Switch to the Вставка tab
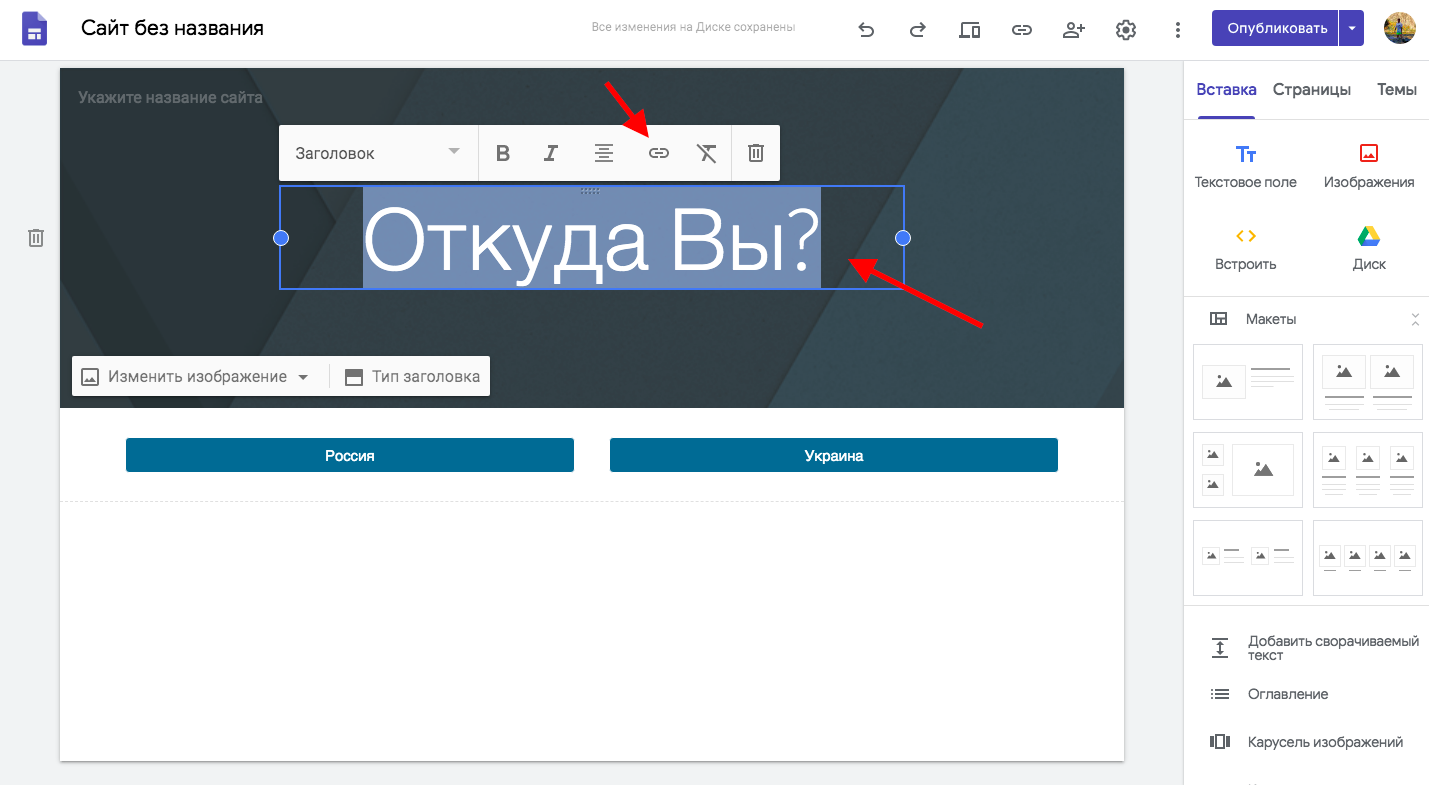Viewport: 1429px width, 785px height. 1226,89
